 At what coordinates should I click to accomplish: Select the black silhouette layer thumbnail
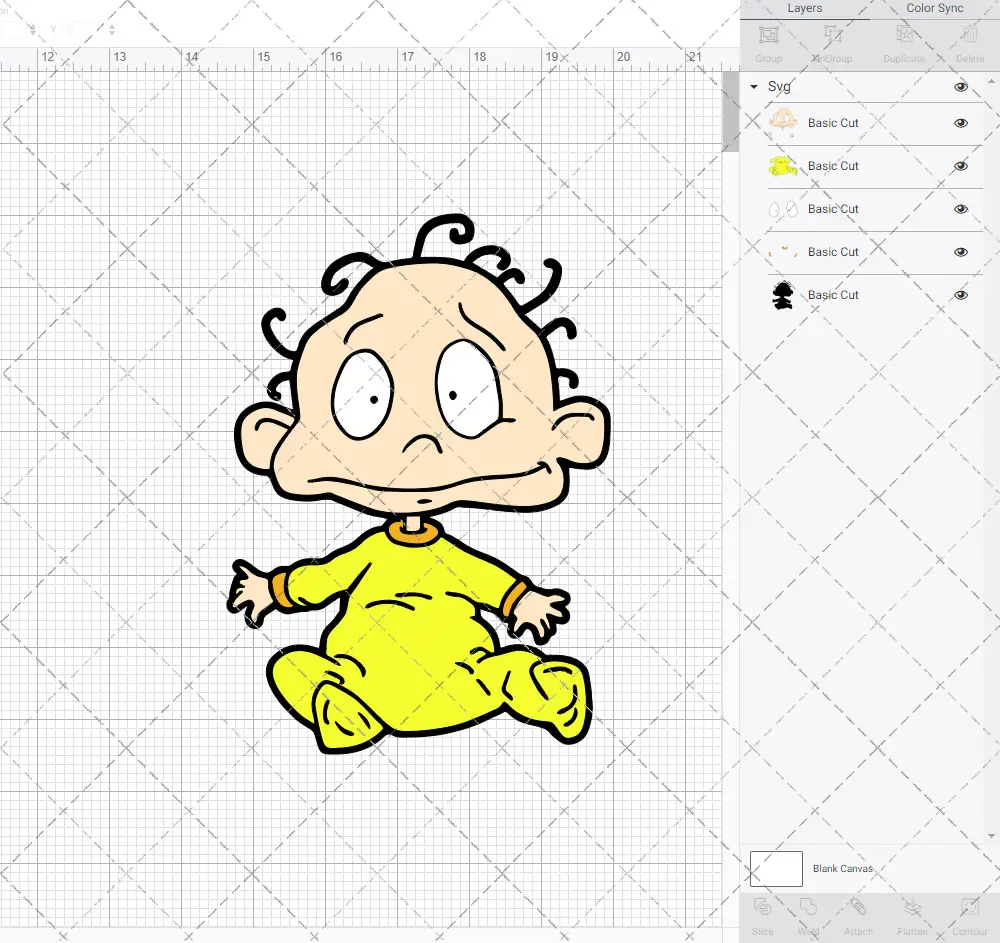tap(783, 295)
